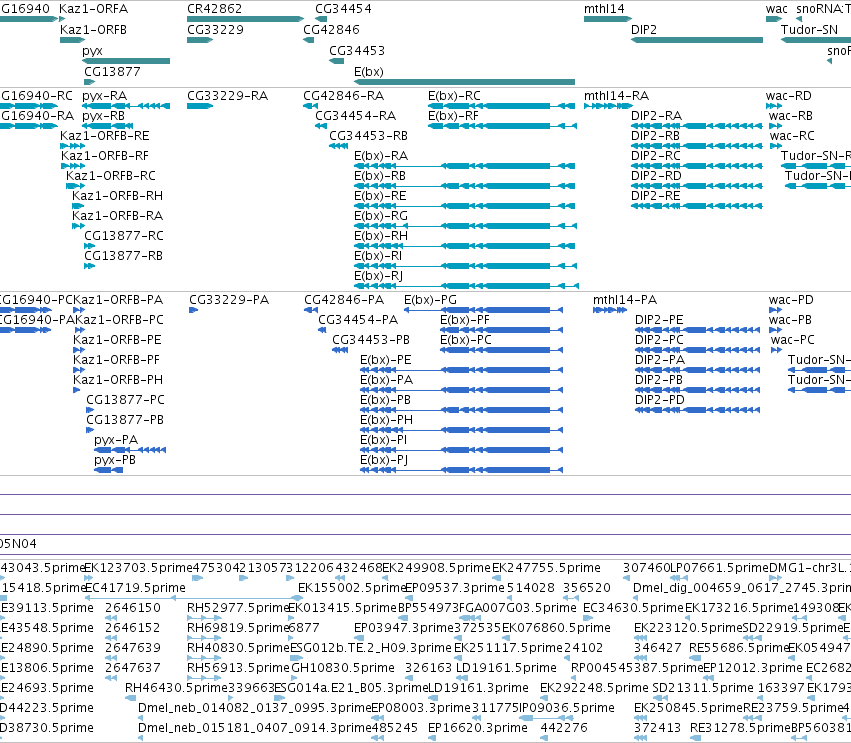Select the E(bx)-PJ protein label
The height and width of the screenshot is (743, 851).
coord(384,460)
